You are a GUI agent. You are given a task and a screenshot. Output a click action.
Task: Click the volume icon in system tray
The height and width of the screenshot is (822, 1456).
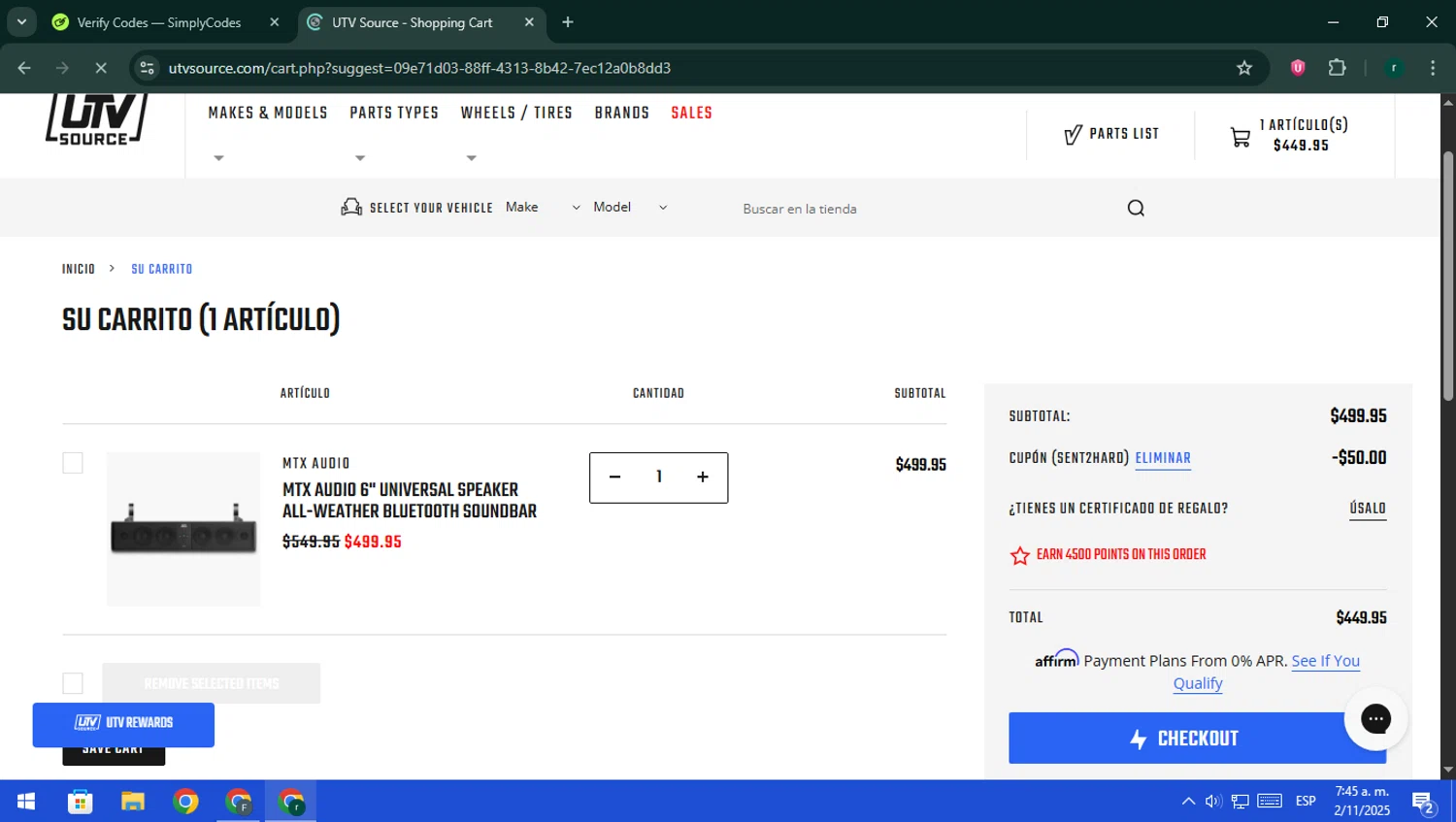1213,802
